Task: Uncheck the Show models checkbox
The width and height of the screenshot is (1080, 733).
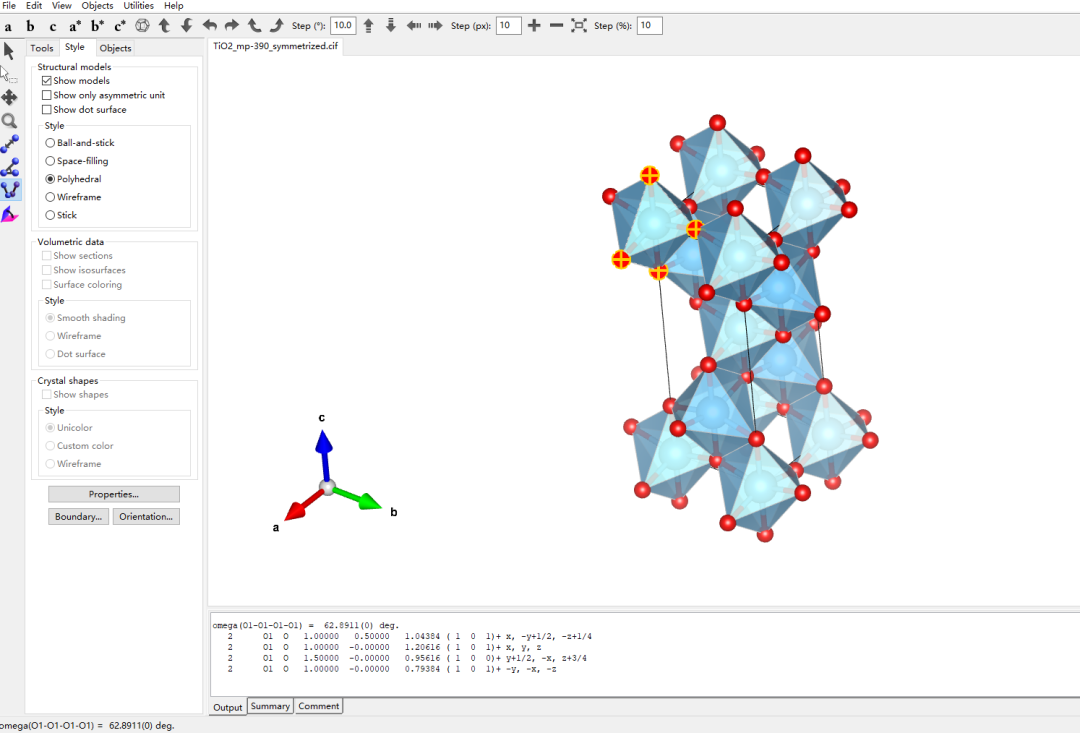Action: click(x=46, y=81)
